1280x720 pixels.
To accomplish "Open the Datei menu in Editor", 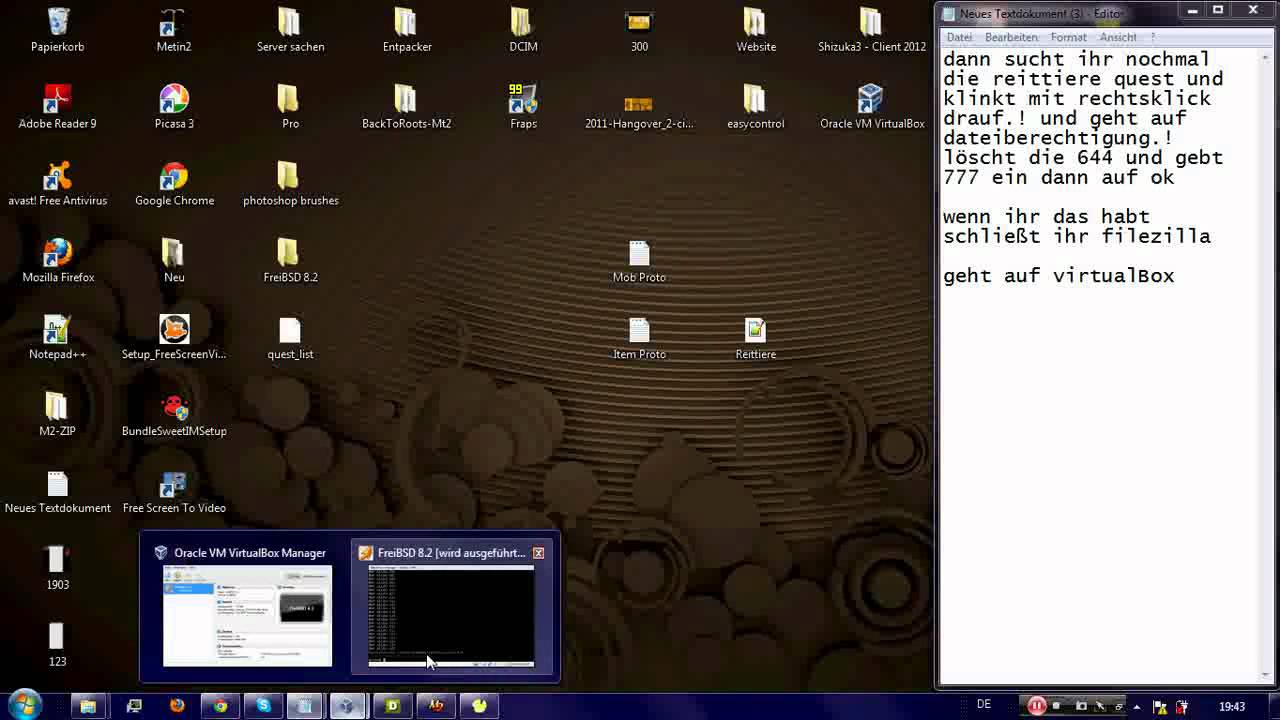I will tap(959, 37).
